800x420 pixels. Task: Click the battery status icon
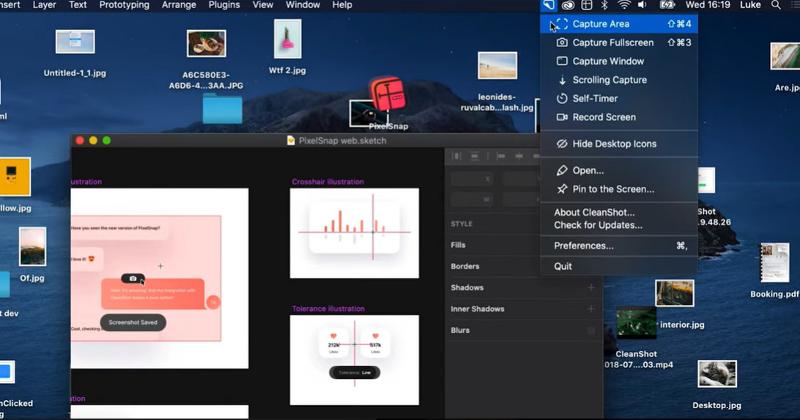[667, 5]
